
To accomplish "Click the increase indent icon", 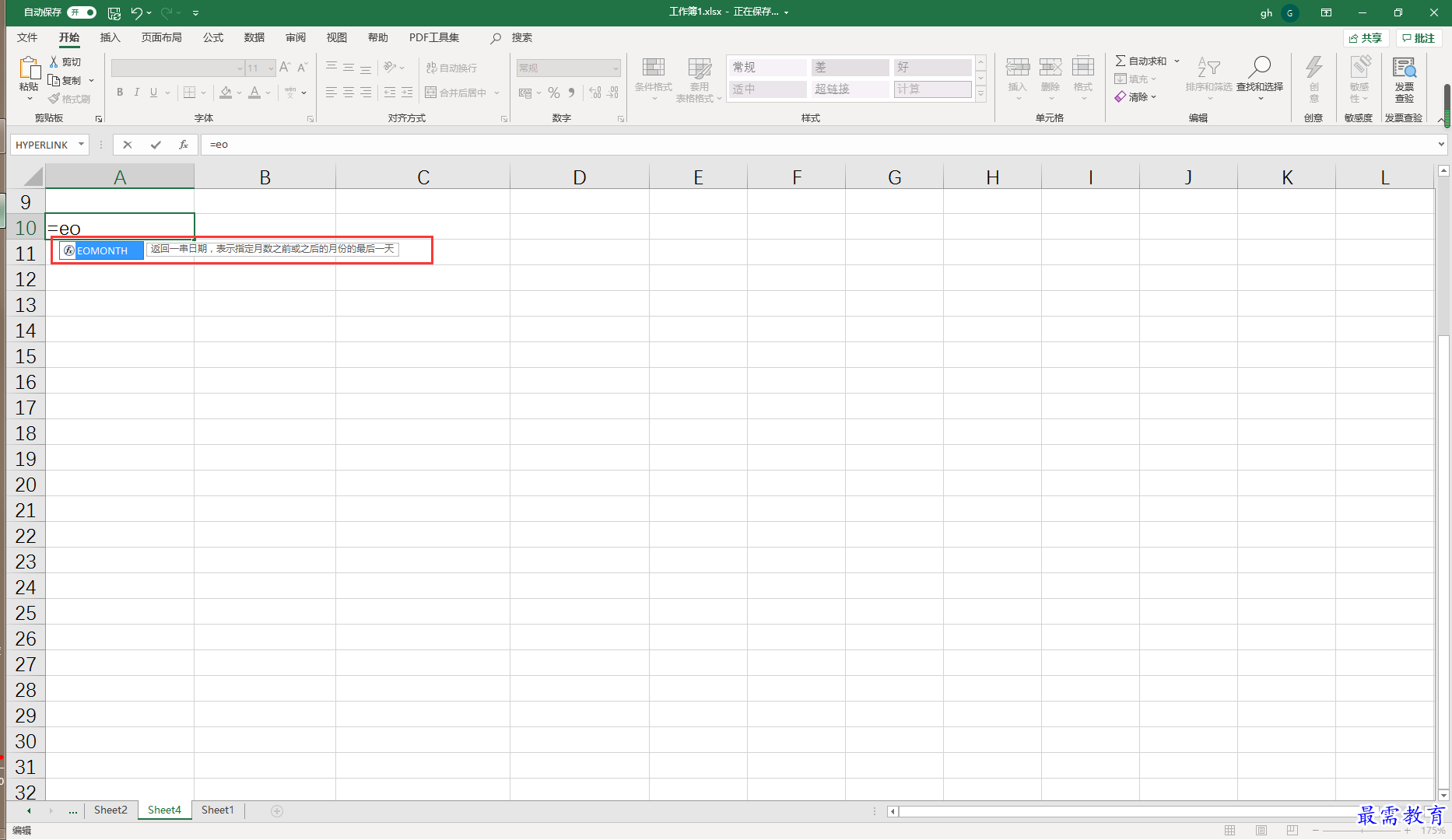I will (407, 93).
